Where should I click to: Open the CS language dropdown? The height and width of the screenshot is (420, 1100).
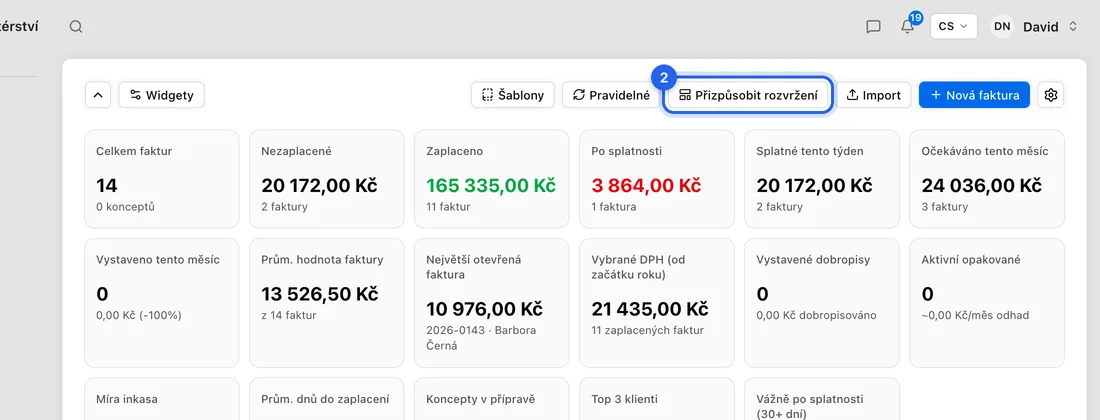pos(953,26)
